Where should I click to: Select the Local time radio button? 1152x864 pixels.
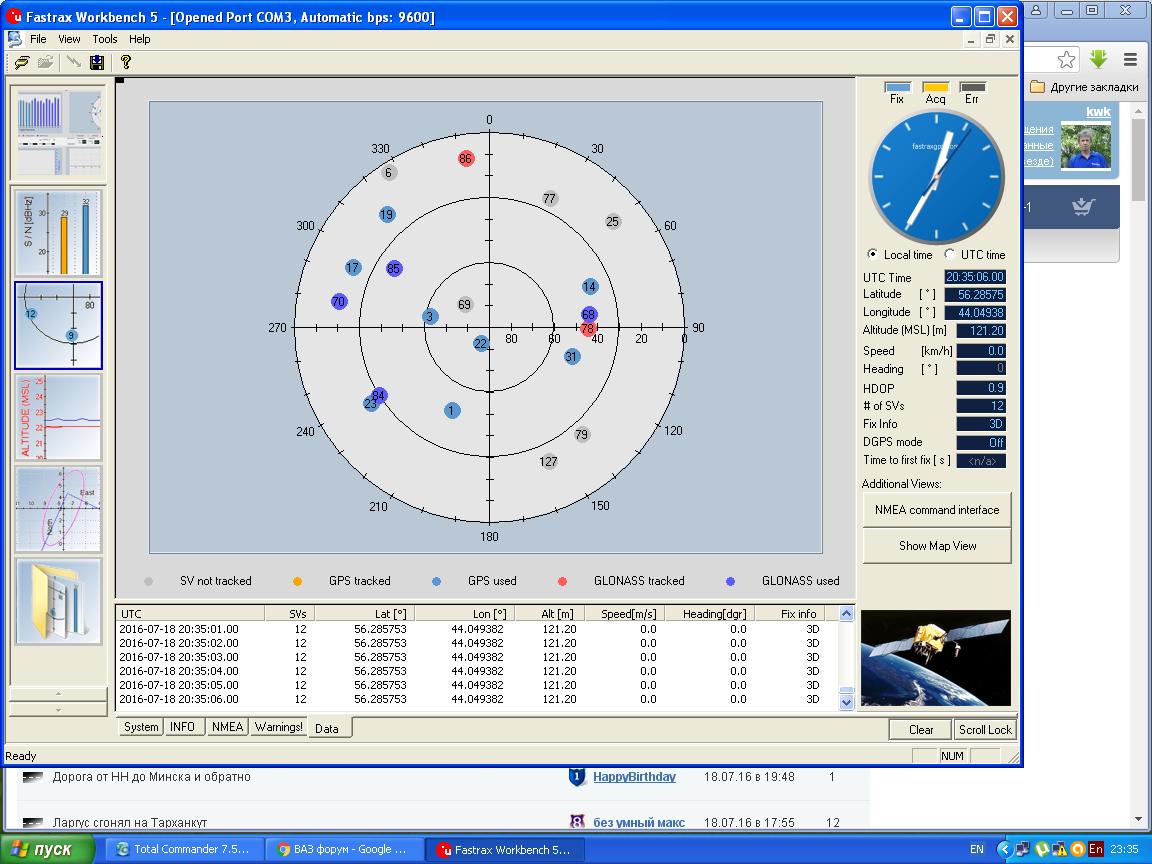click(x=873, y=255)
